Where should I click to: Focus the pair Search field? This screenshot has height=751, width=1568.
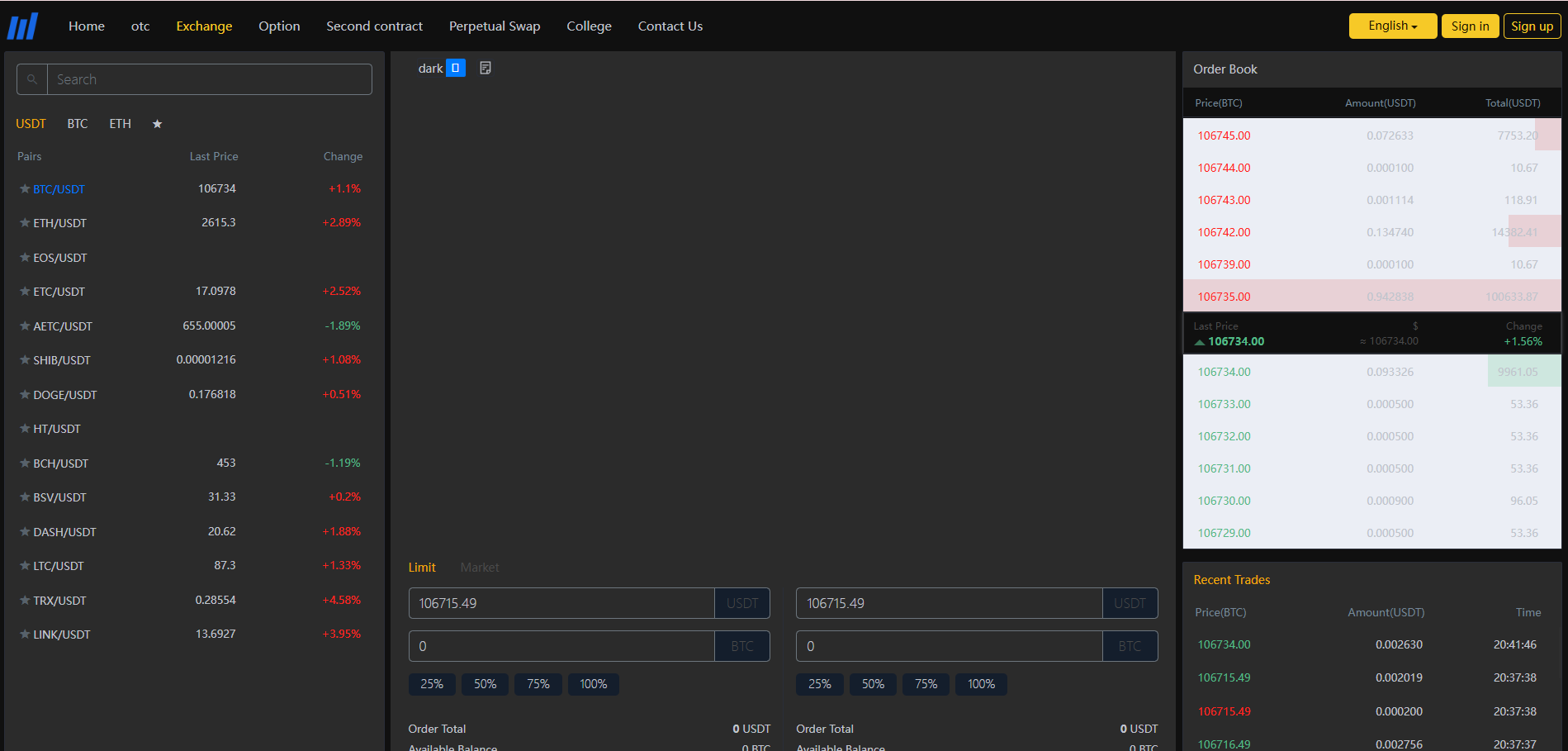210,79
